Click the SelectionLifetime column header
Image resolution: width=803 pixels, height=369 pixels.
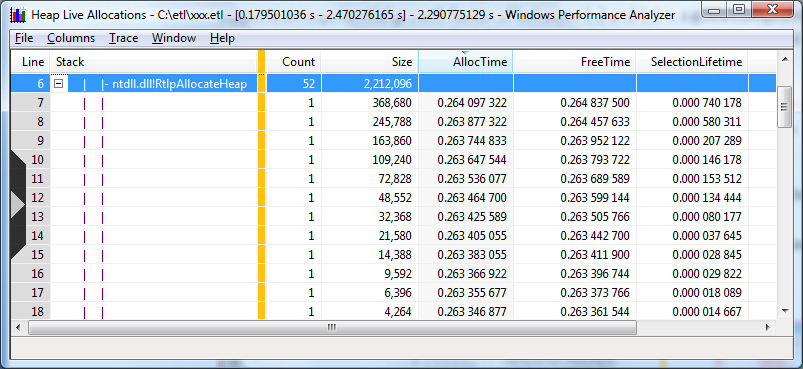pyautogui.click(x=692, y=62)
